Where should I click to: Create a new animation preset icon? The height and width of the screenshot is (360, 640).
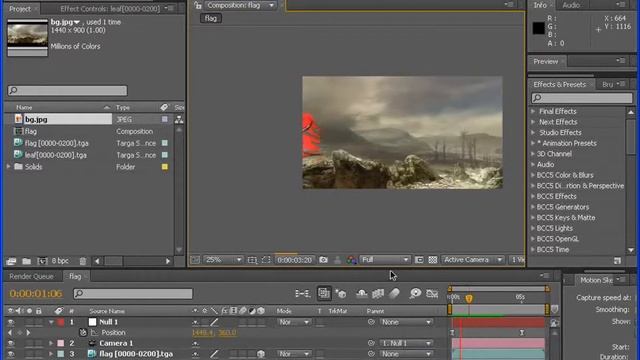[x=617, y=260]
